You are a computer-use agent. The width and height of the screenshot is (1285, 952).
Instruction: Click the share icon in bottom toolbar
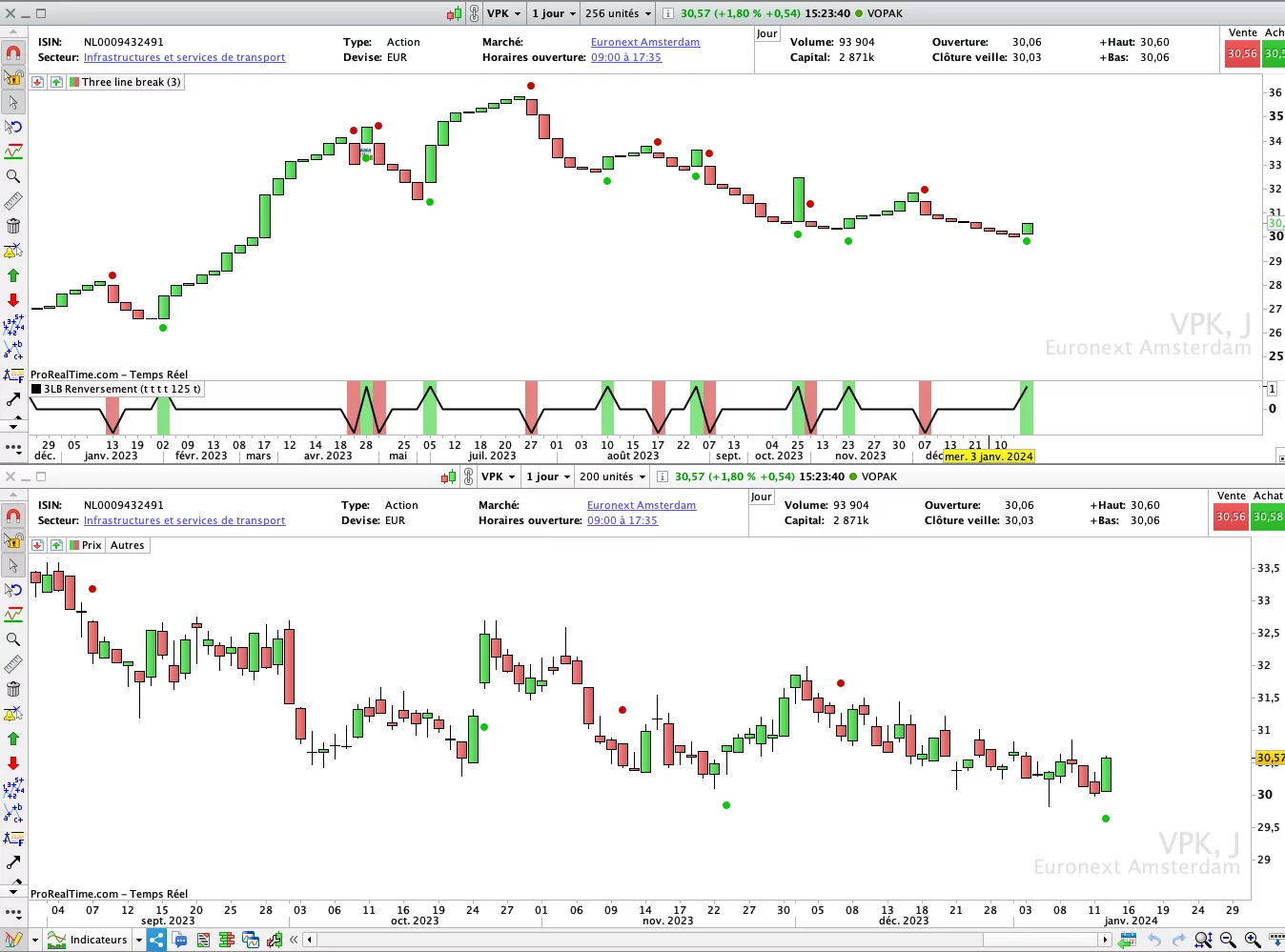click(157, 941)
